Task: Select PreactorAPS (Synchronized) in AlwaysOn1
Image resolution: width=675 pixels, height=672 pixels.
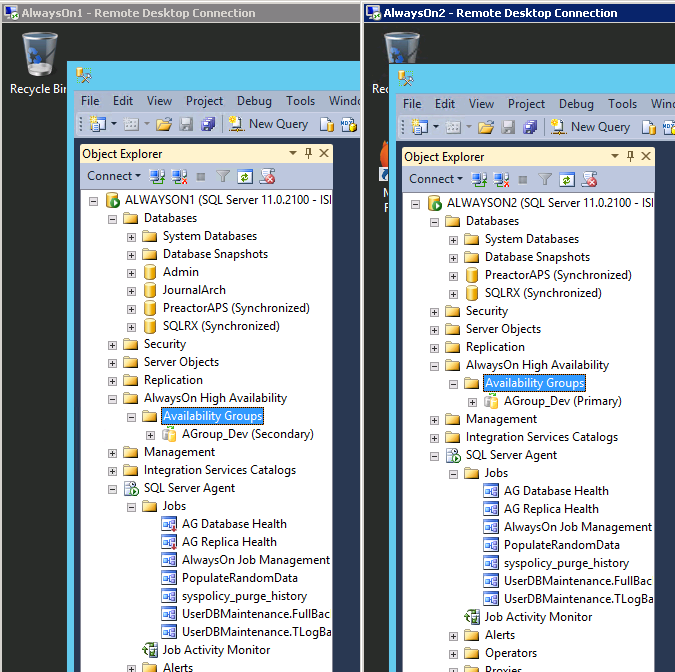Action: click(236, 308)
